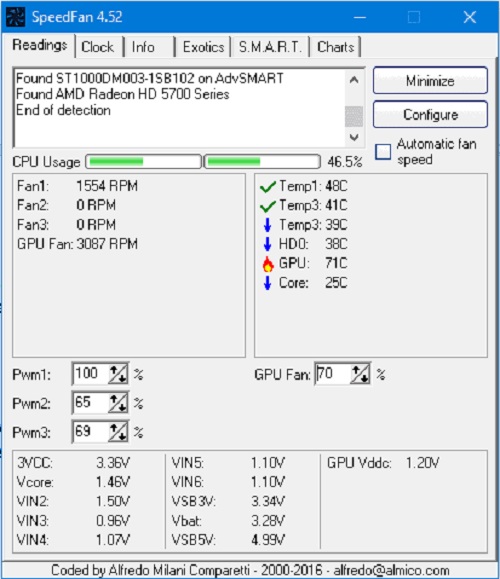Click the GPU Fan value field showing 70
500x579 pixels.
333,374
